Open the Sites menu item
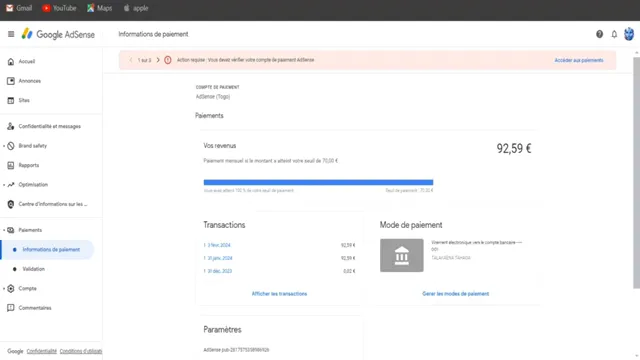The width and height of the screenshot is (640, 360). [x=24, y=100]
